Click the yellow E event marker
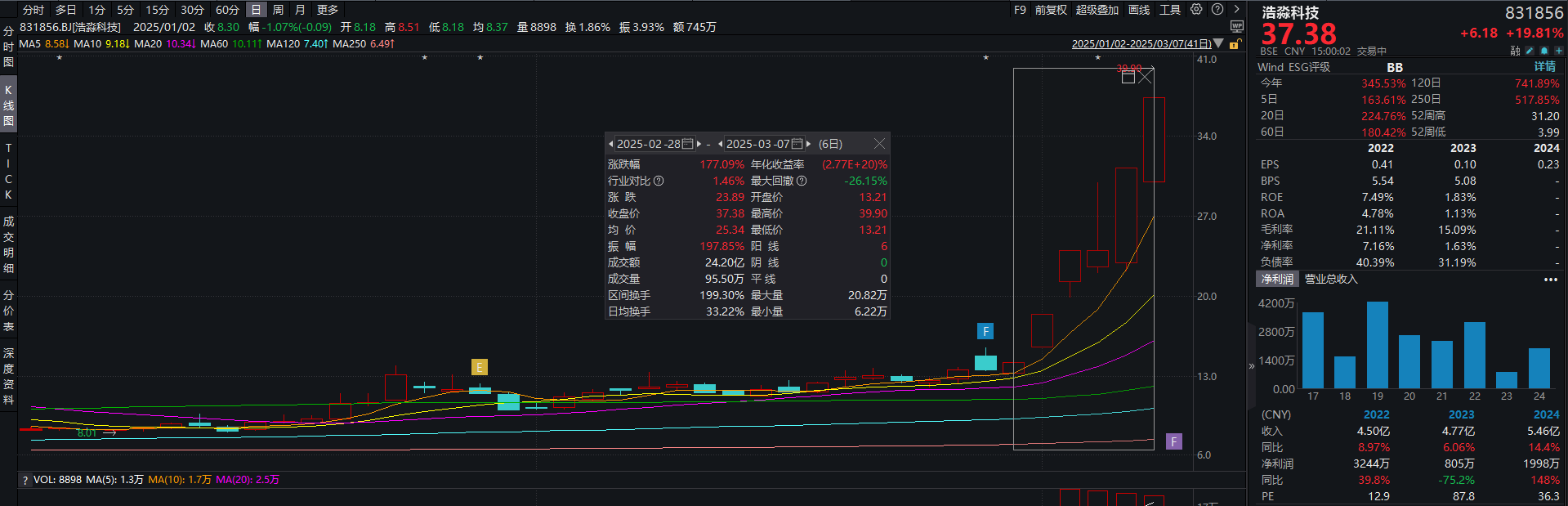 [x=479, y=367]
